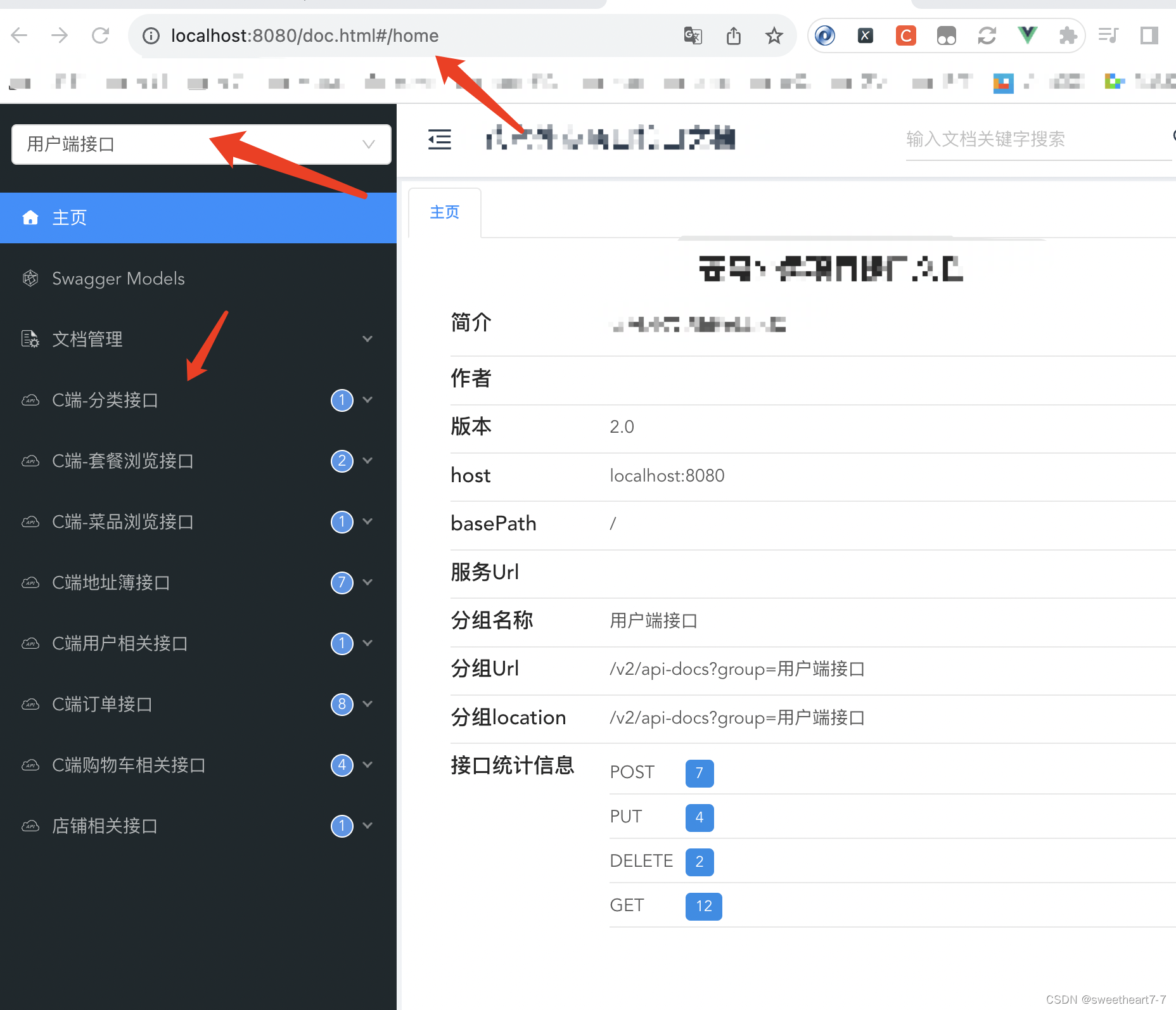Click the site info icon in the address bar

coord(151,35)
